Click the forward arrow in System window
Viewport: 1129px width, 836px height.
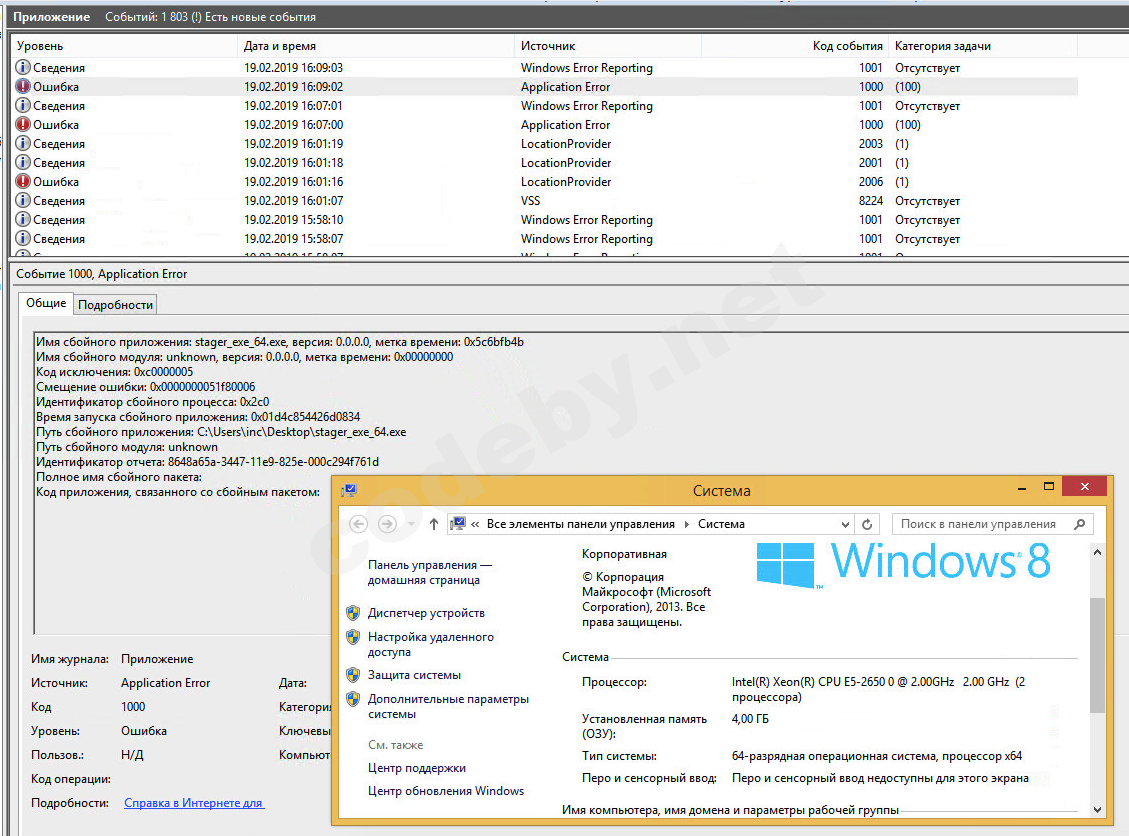pyautogui.click(x=387, y=524)
